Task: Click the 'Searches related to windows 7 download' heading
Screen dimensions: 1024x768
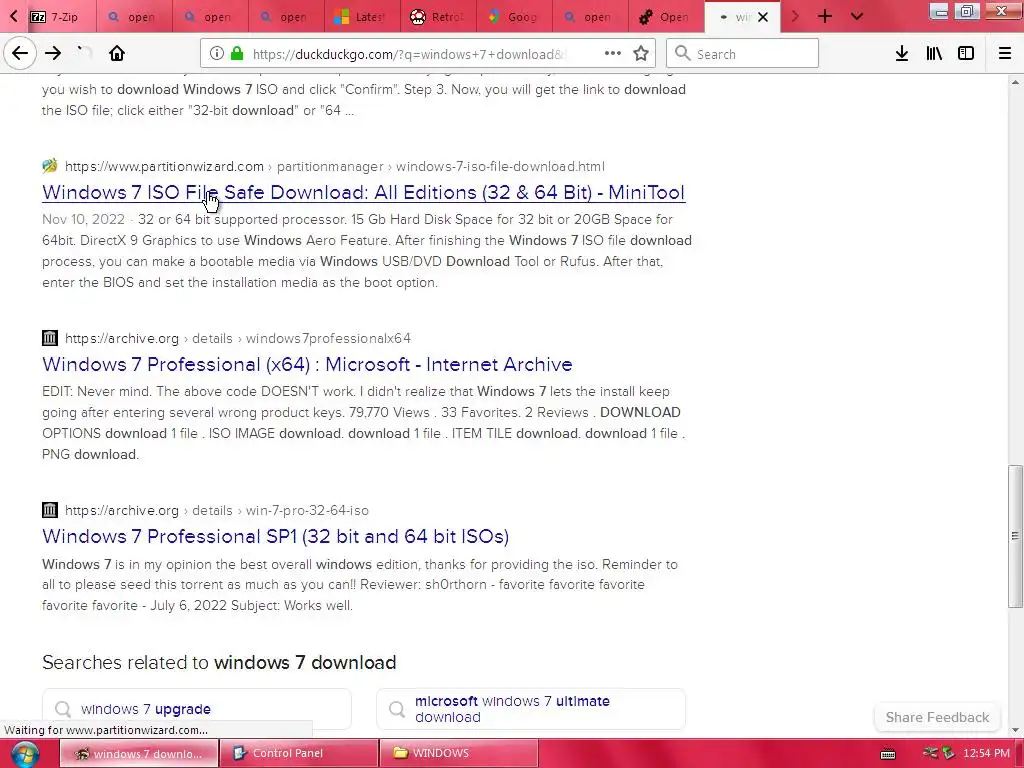Action: pos(219,662)
